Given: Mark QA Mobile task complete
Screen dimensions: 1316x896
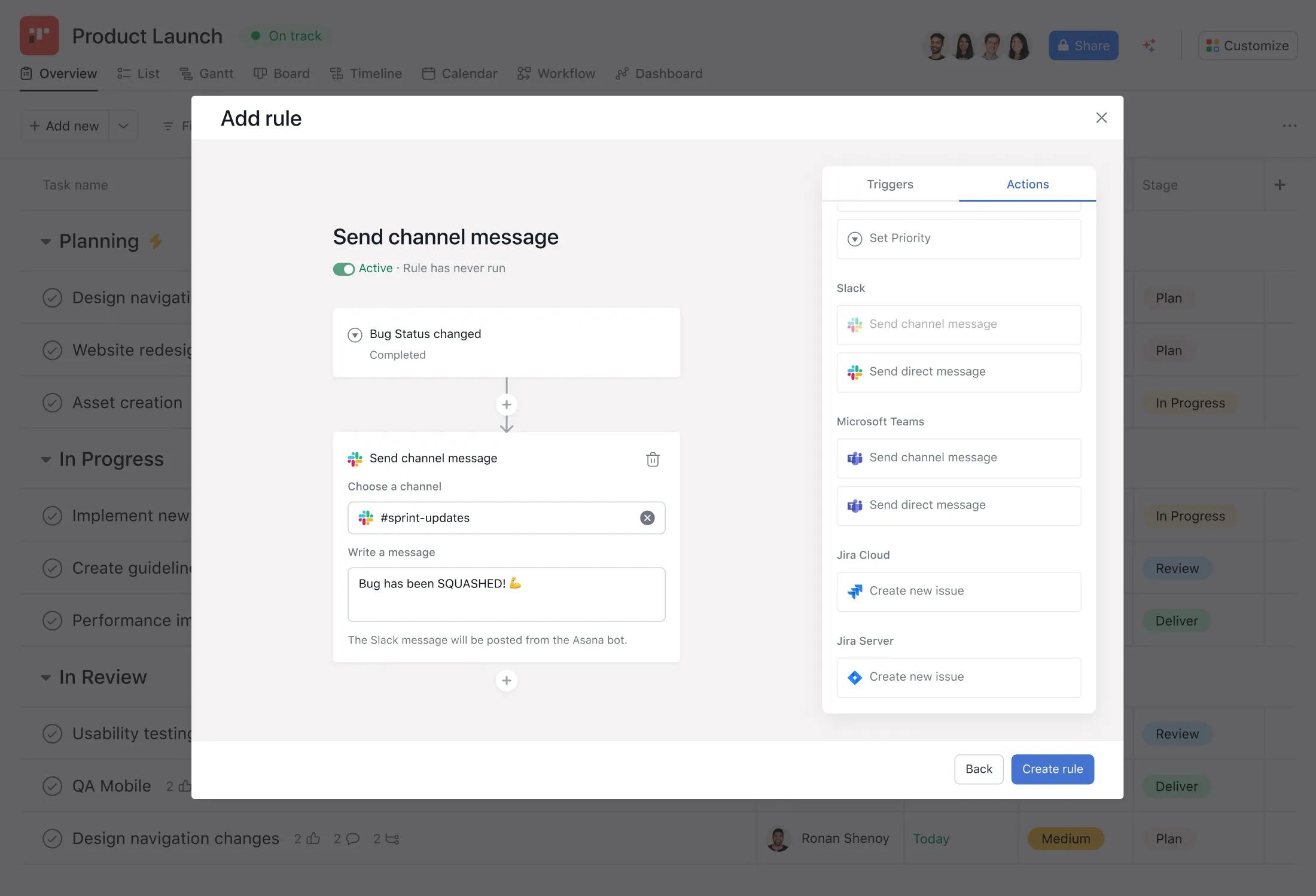Looking at the screenshot, I should (x=53, y=786).
